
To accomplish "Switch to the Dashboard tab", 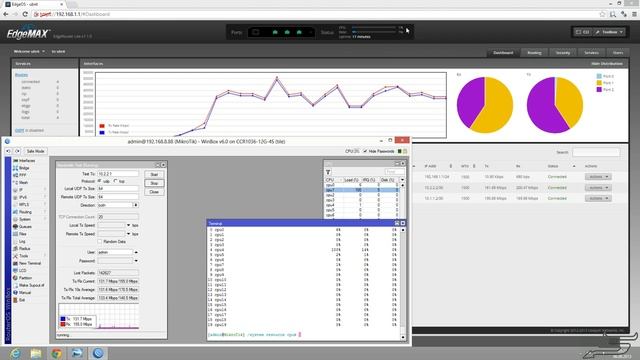I will click(503, 53).
